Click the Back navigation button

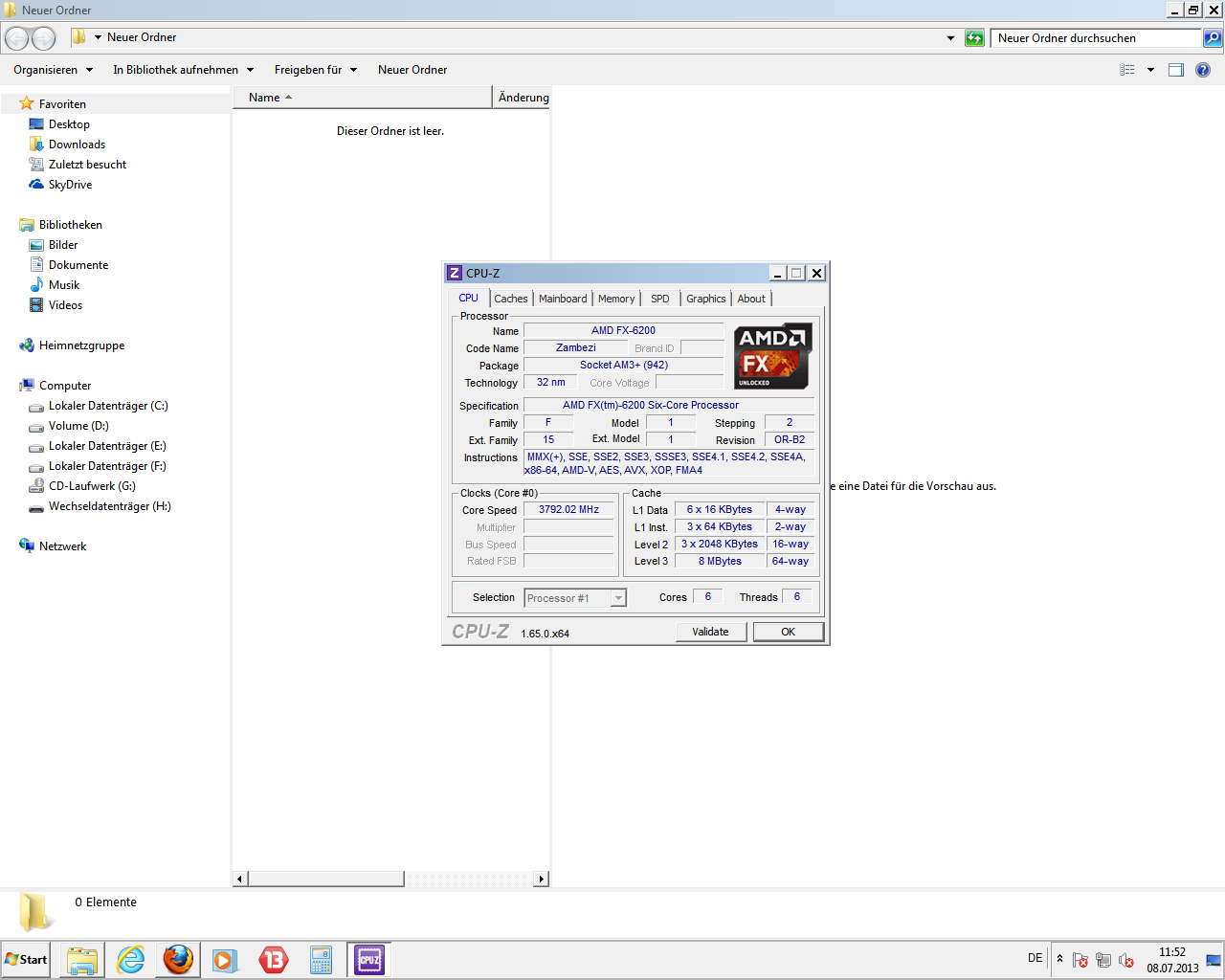click(17, 38)
